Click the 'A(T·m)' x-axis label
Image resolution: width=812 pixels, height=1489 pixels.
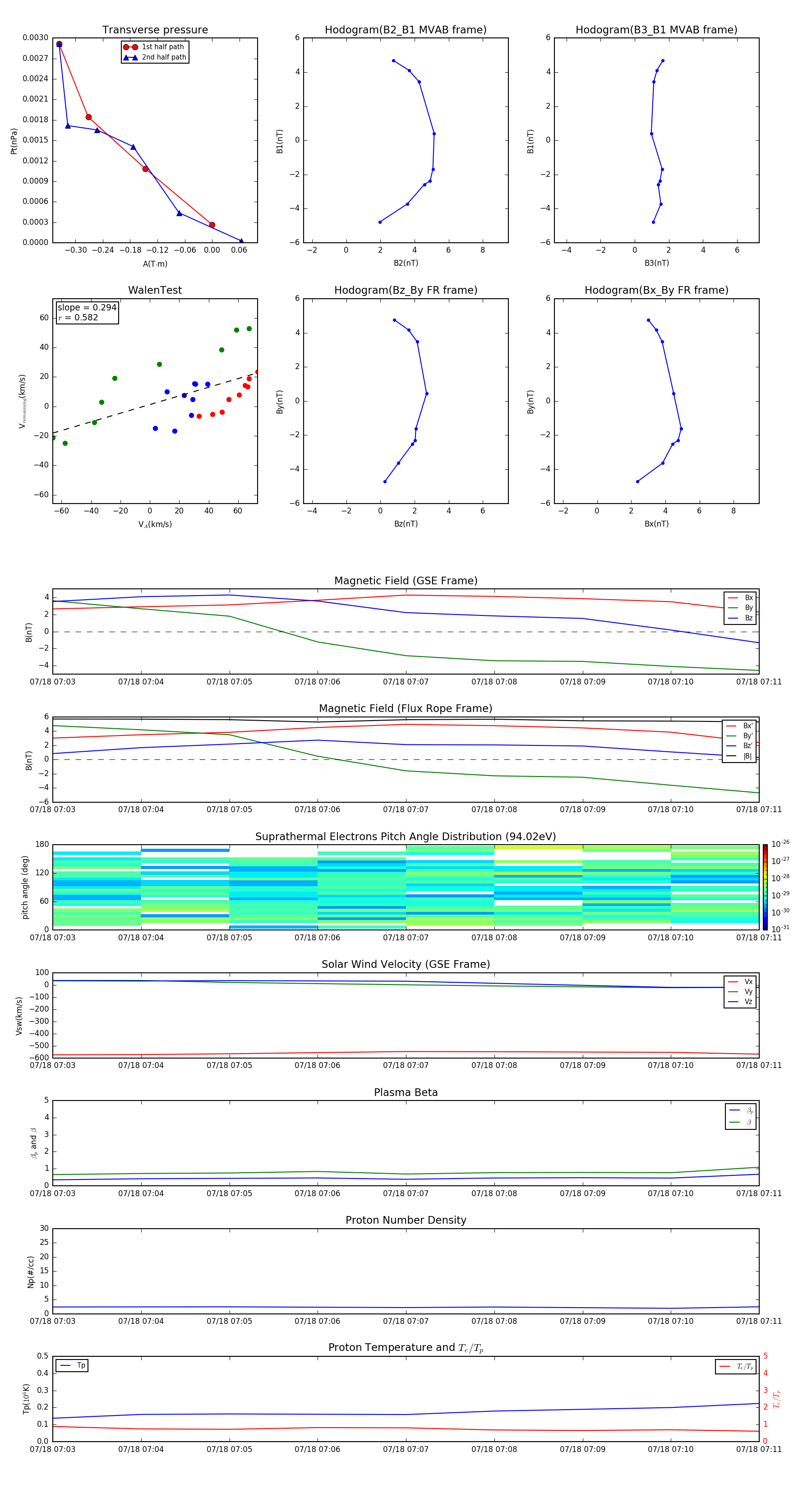click(x=155, y=264)
